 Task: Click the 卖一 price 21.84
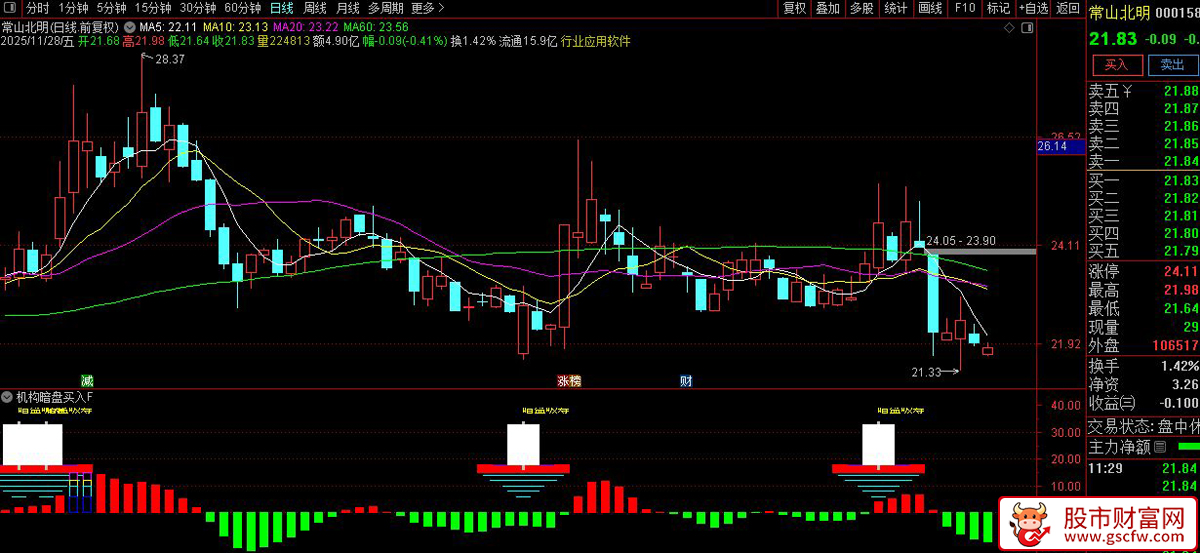coord(1181,161)
